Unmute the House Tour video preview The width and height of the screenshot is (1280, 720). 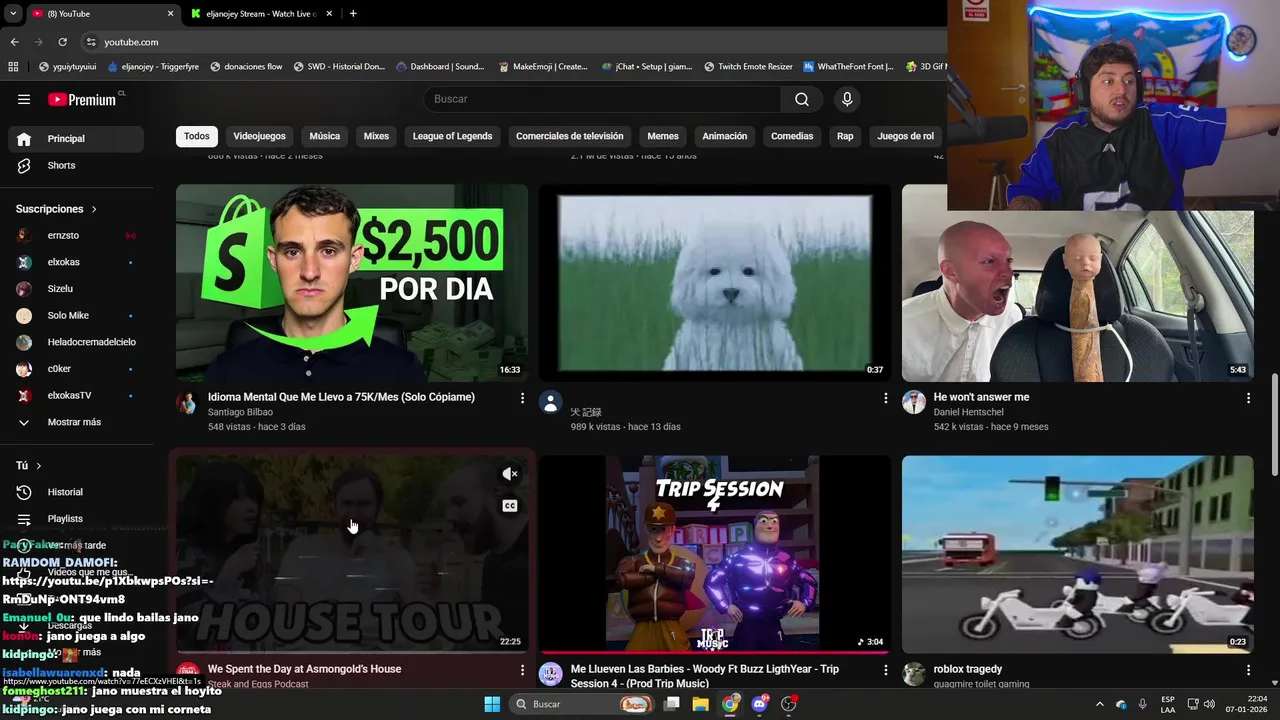point(510,474)
